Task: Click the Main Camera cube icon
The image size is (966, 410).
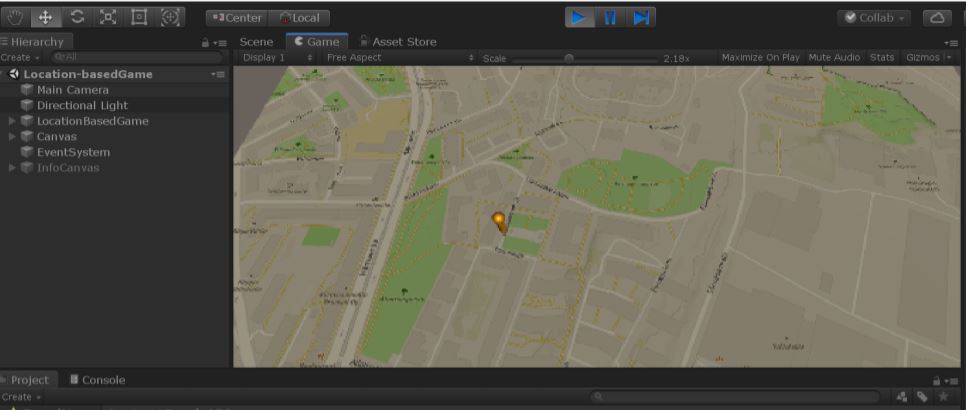Action: tap(26, 90)
